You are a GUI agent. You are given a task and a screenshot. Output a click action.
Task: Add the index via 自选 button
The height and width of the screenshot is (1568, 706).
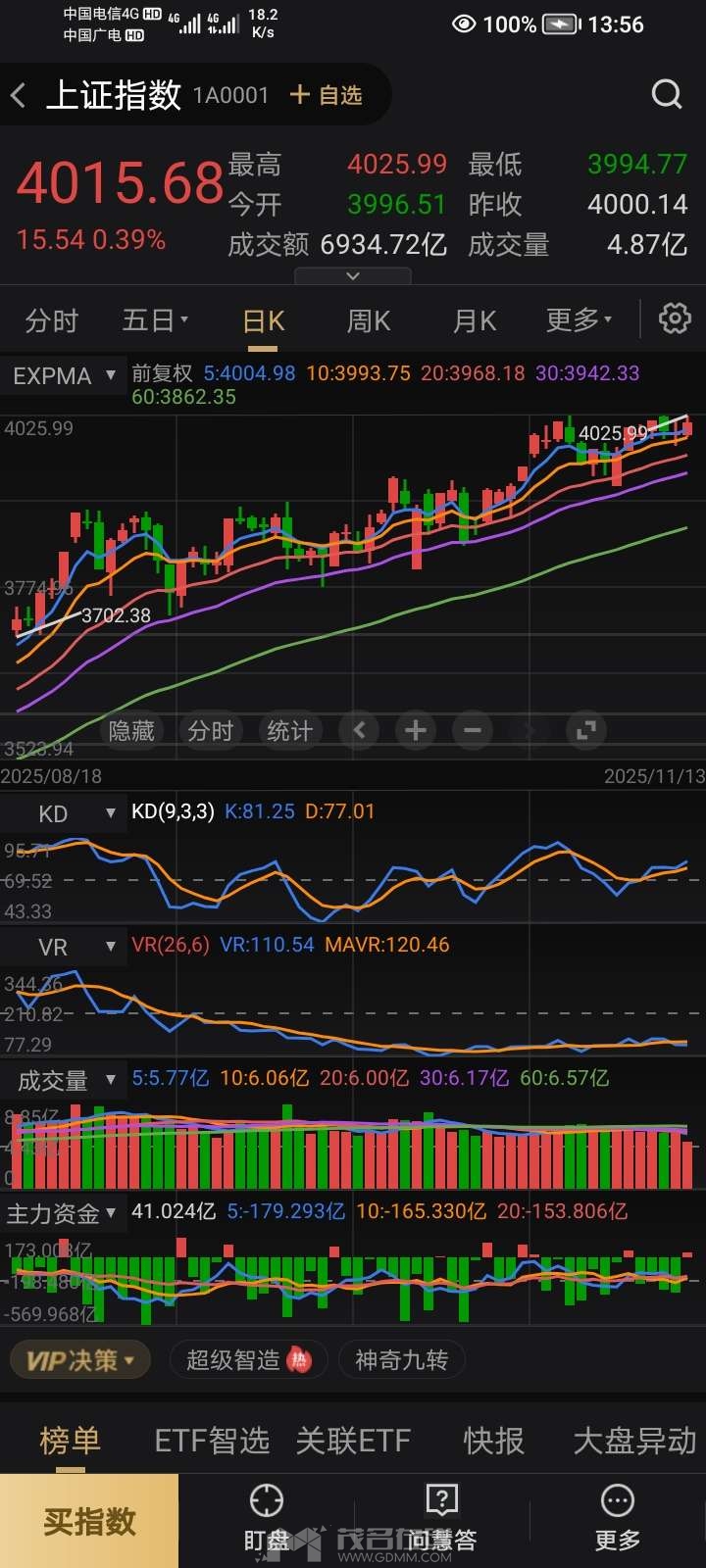click(327, 95)
